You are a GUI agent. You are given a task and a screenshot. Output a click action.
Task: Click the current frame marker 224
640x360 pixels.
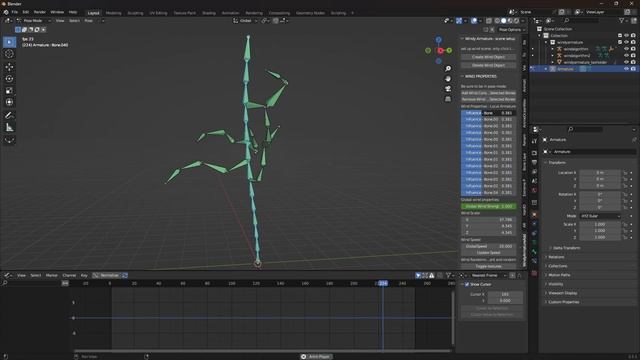click(x=382, y=283)
